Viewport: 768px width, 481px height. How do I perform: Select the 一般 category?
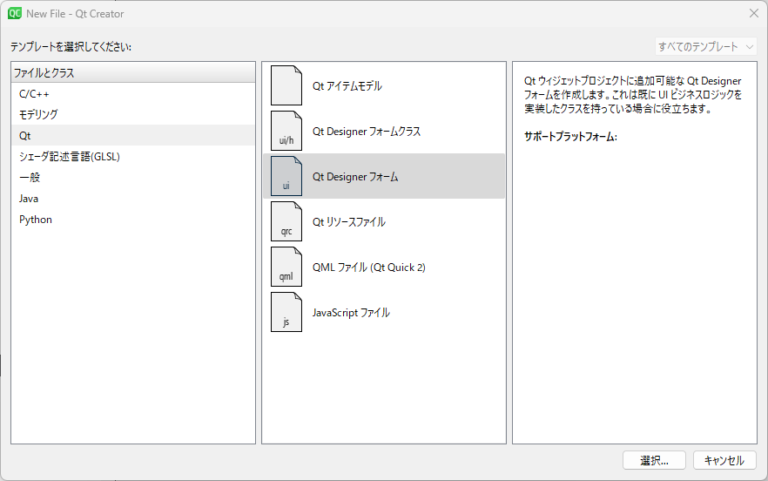point(30,177)
